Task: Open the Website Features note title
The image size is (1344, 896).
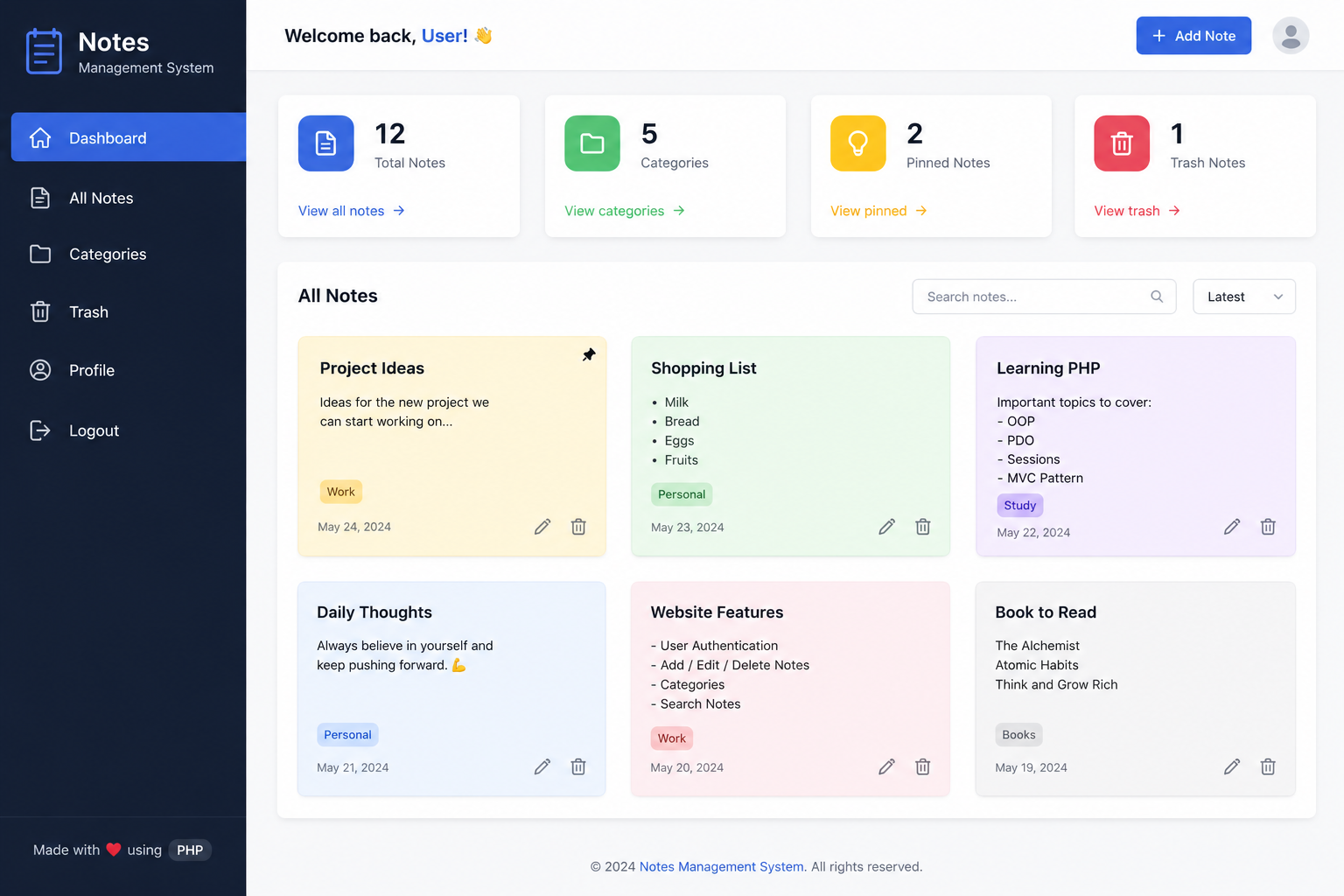Action: [717, 612]
